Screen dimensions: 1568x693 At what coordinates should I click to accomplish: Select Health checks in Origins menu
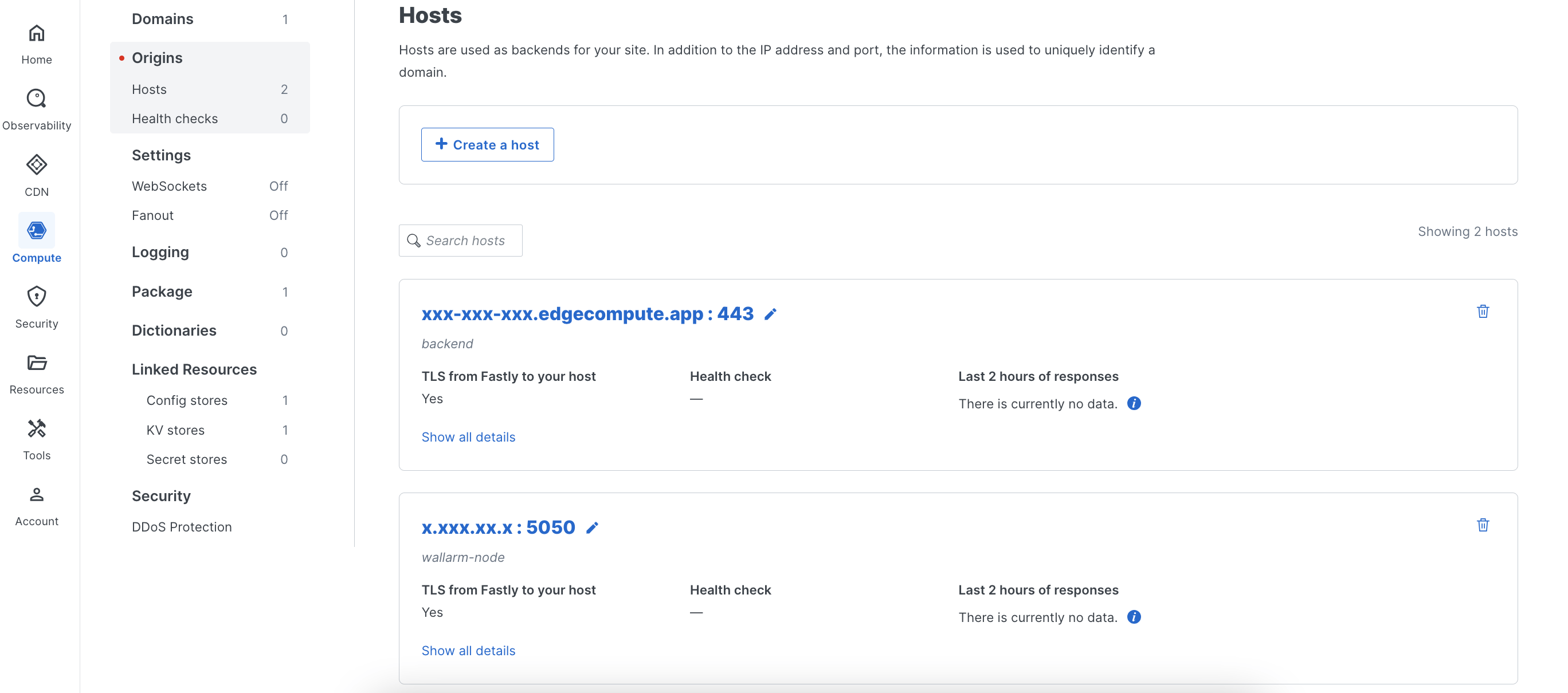175,119
